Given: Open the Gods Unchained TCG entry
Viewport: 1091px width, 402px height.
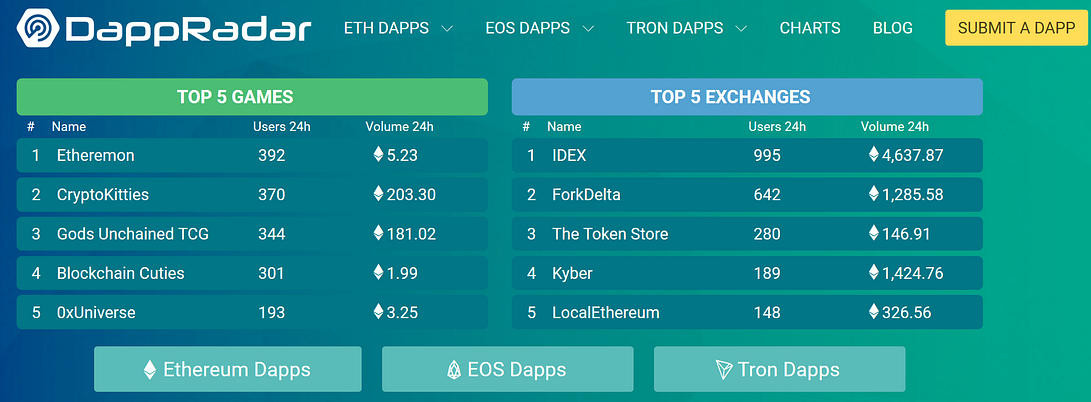Looking at the screenshot, I should click(252, 234).
